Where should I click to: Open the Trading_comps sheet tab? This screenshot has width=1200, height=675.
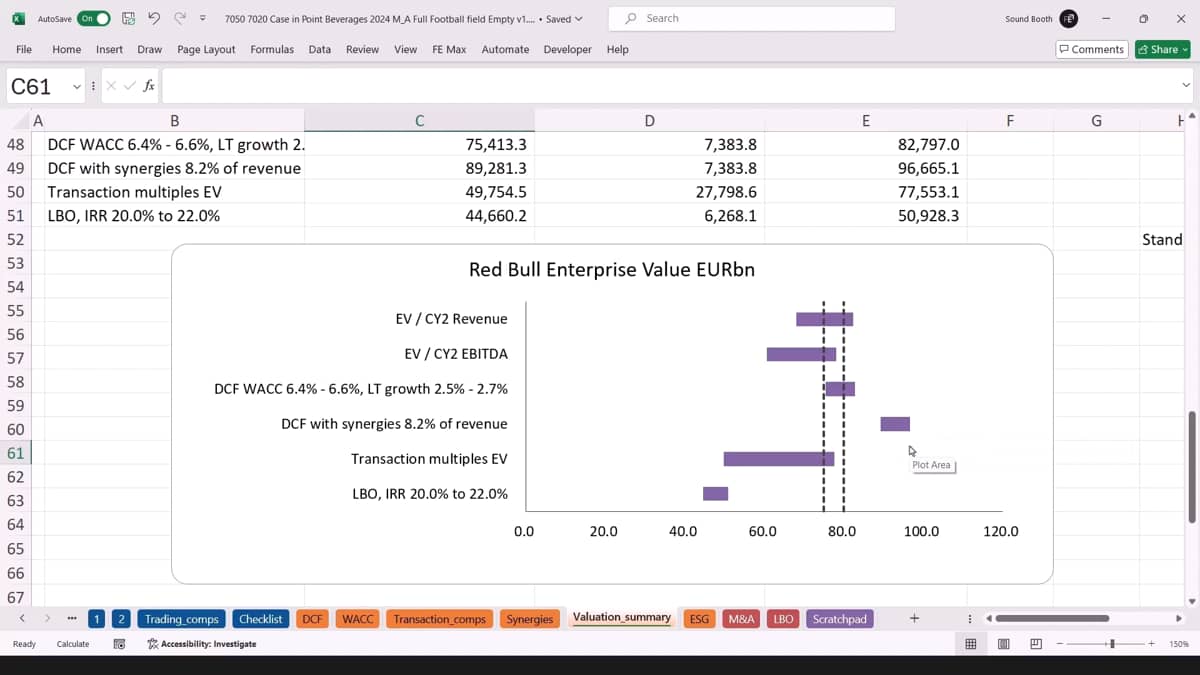181,619
